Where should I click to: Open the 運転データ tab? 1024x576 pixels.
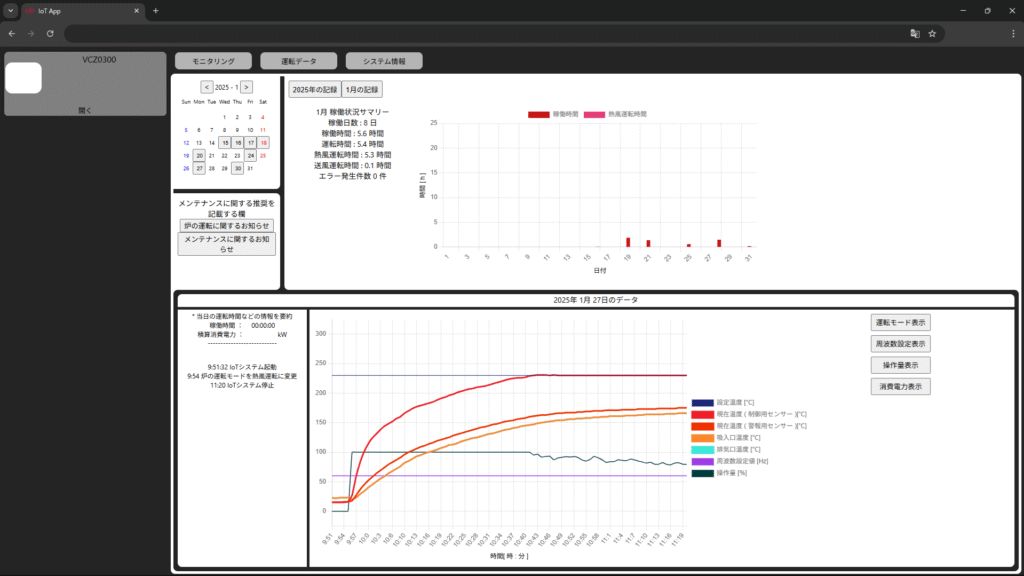point(297,61)
